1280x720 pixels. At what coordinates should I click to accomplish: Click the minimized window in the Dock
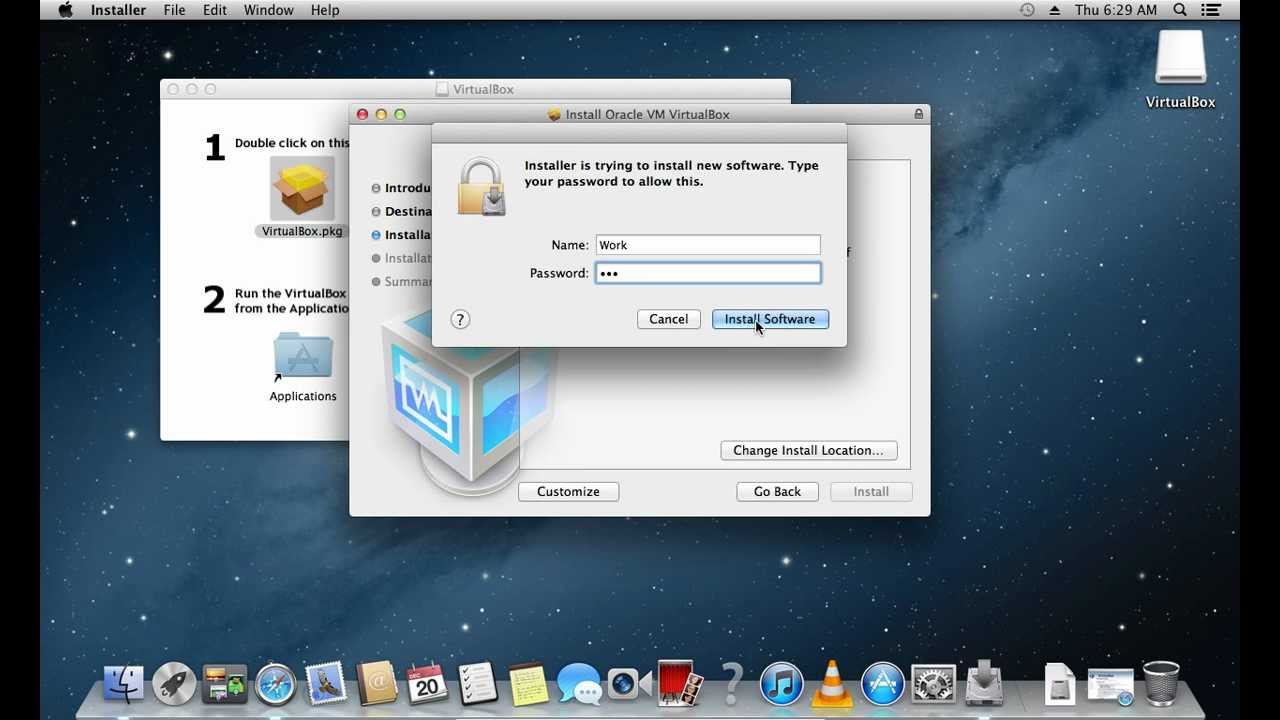[x=1110, y=685]
